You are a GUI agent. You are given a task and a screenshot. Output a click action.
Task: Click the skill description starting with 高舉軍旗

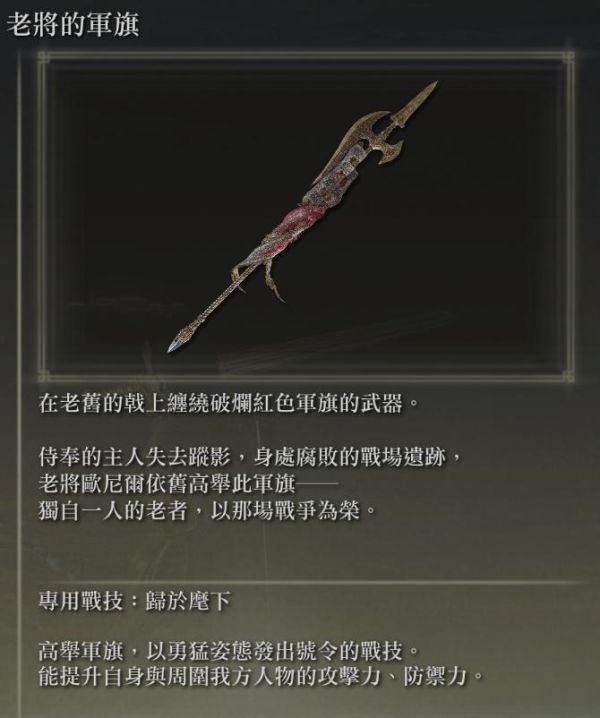click(229, 651)
